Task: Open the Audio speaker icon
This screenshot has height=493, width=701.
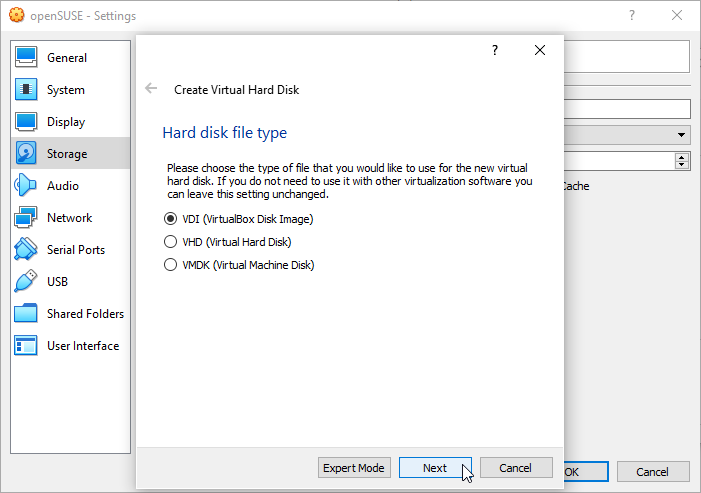Action: 27,186
